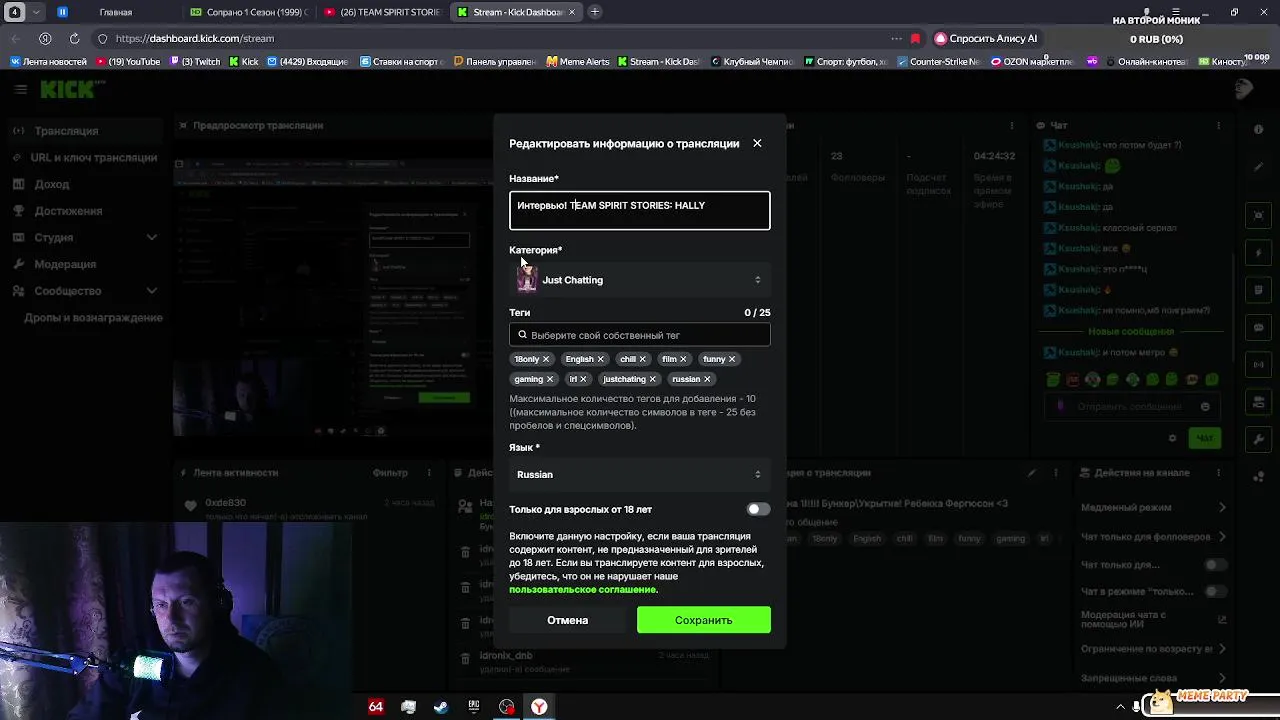Remove the gaming tag

(x=549, y=379)
